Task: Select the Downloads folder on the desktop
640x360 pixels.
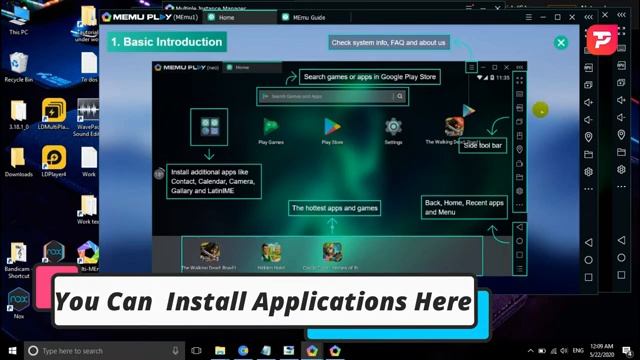Action: point(18,162)
